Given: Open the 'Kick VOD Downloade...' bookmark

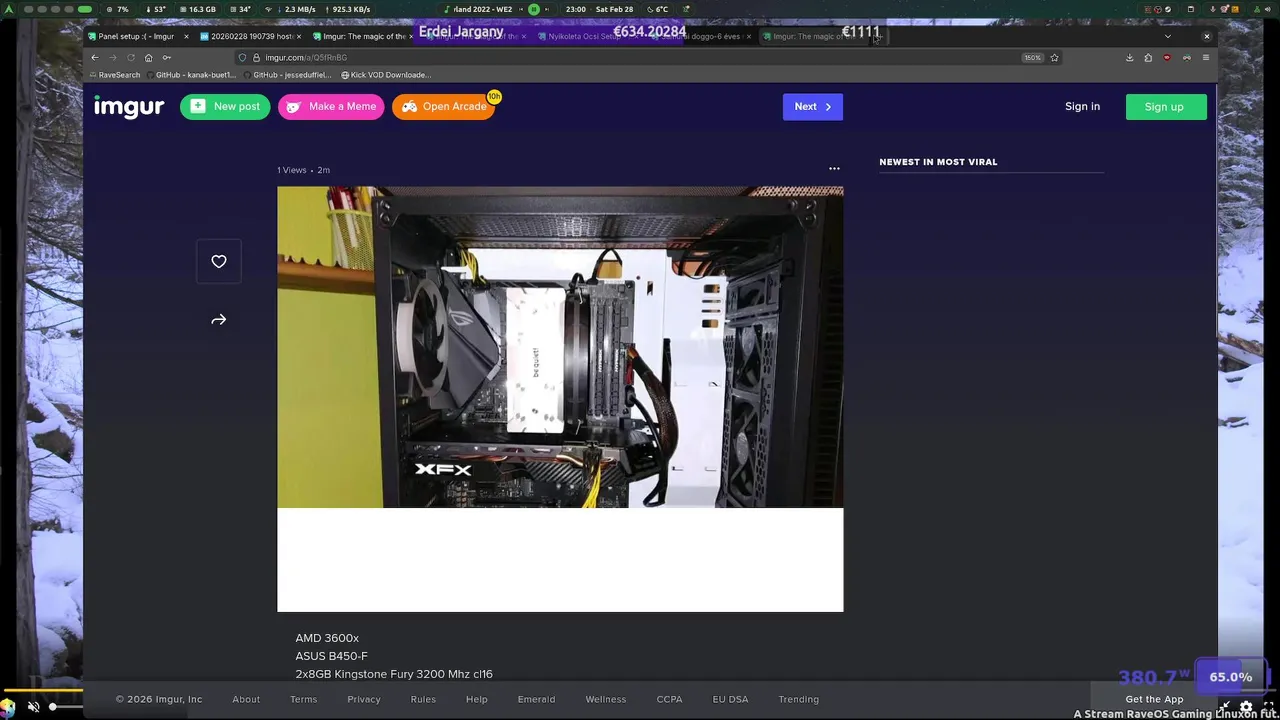Looking at the screenshot, I should 386,75.
